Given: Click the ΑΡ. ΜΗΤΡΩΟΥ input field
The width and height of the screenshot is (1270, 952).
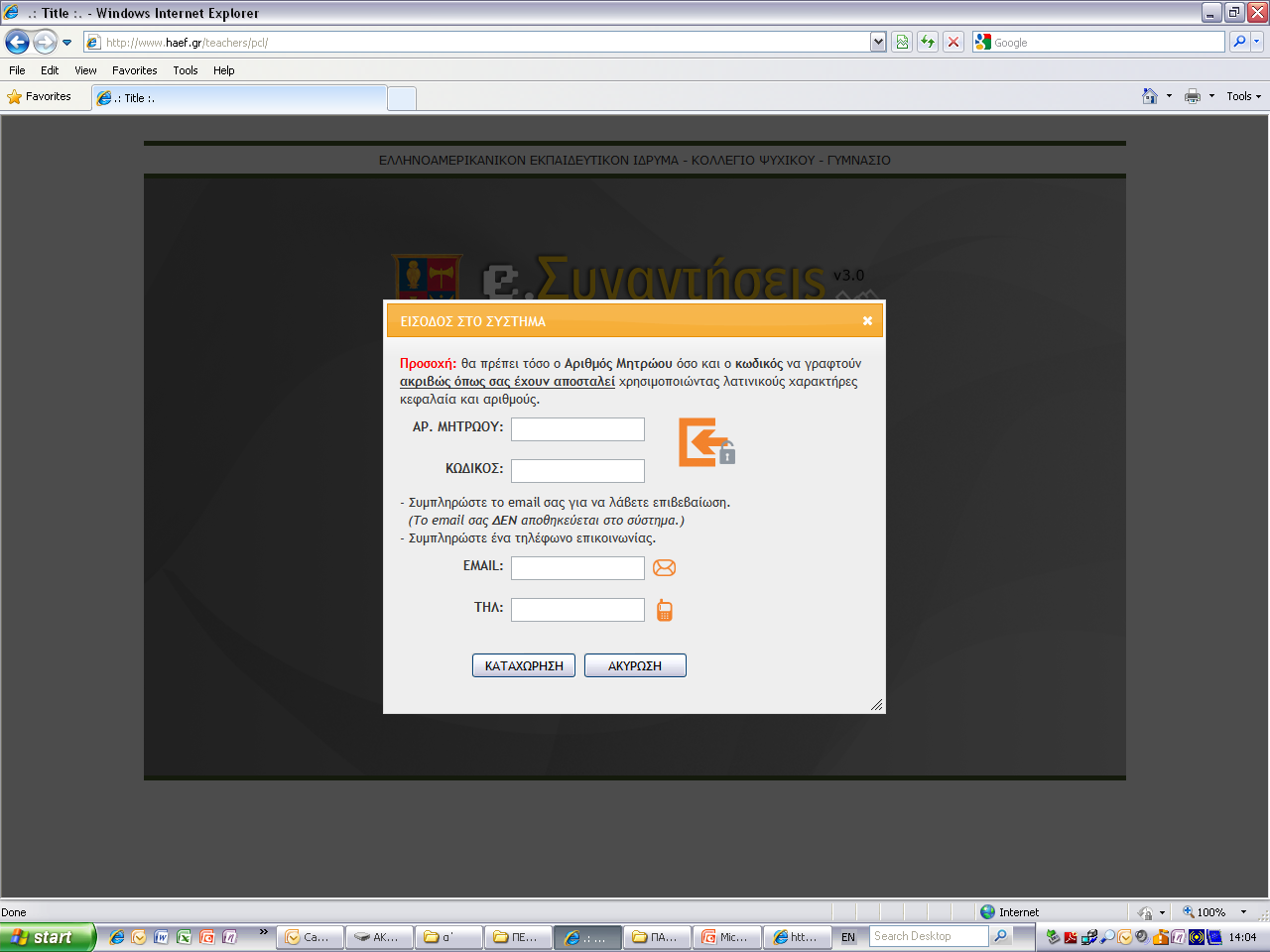Looking at the screenshot, I should pos(577,429).
